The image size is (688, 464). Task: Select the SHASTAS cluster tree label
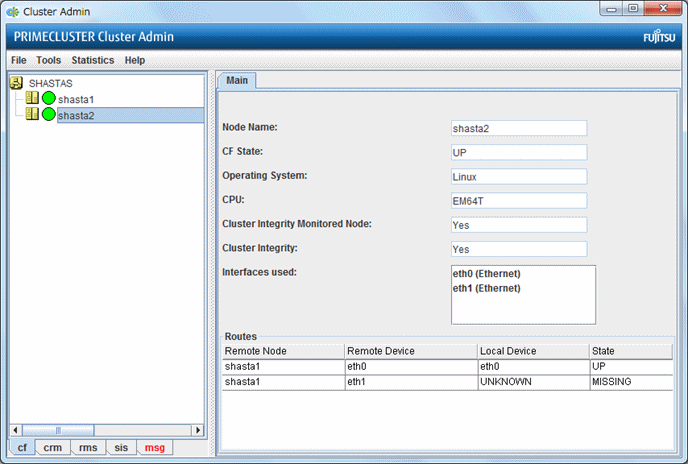pos(50,84)
